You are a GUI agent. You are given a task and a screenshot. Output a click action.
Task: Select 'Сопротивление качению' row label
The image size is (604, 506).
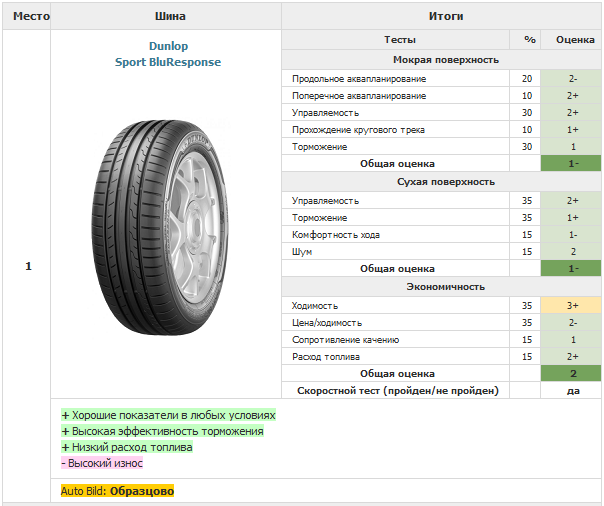(346, 340)
